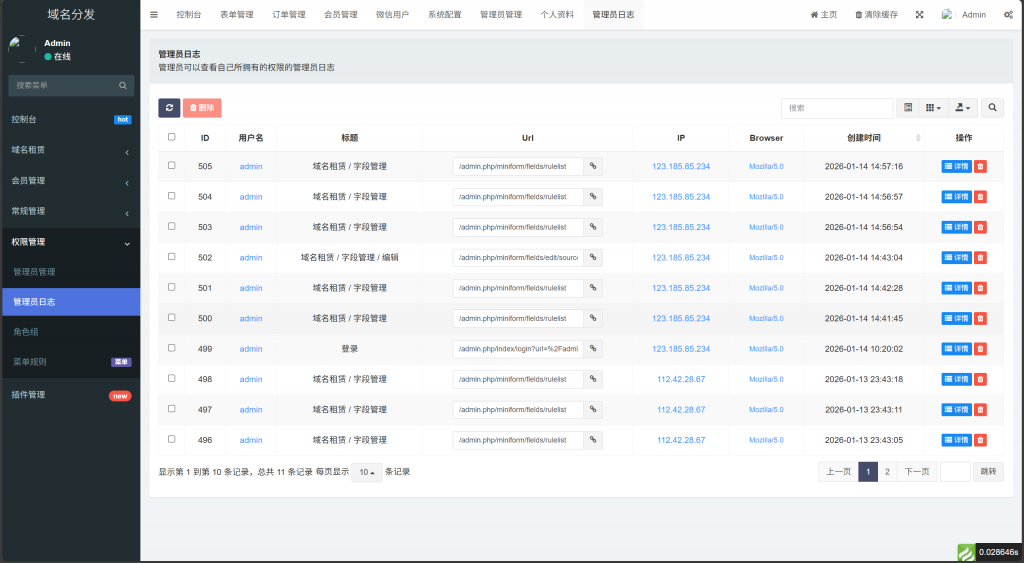Expand the 常规管理 sidebar menu
Viewport: 1024px width, 563px height.
coord(70,212)
